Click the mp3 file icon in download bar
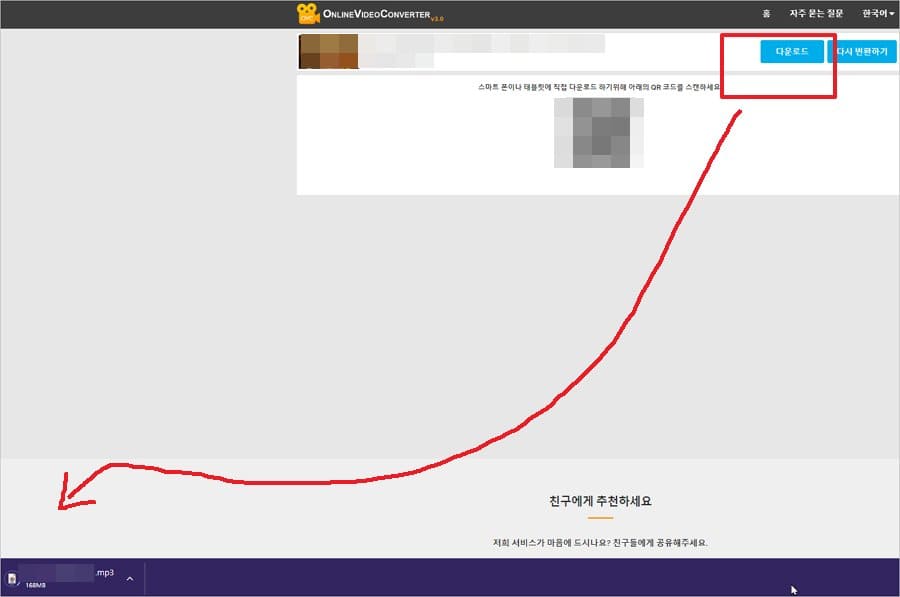This screenshot has height=597, width=900. point(12,578)
